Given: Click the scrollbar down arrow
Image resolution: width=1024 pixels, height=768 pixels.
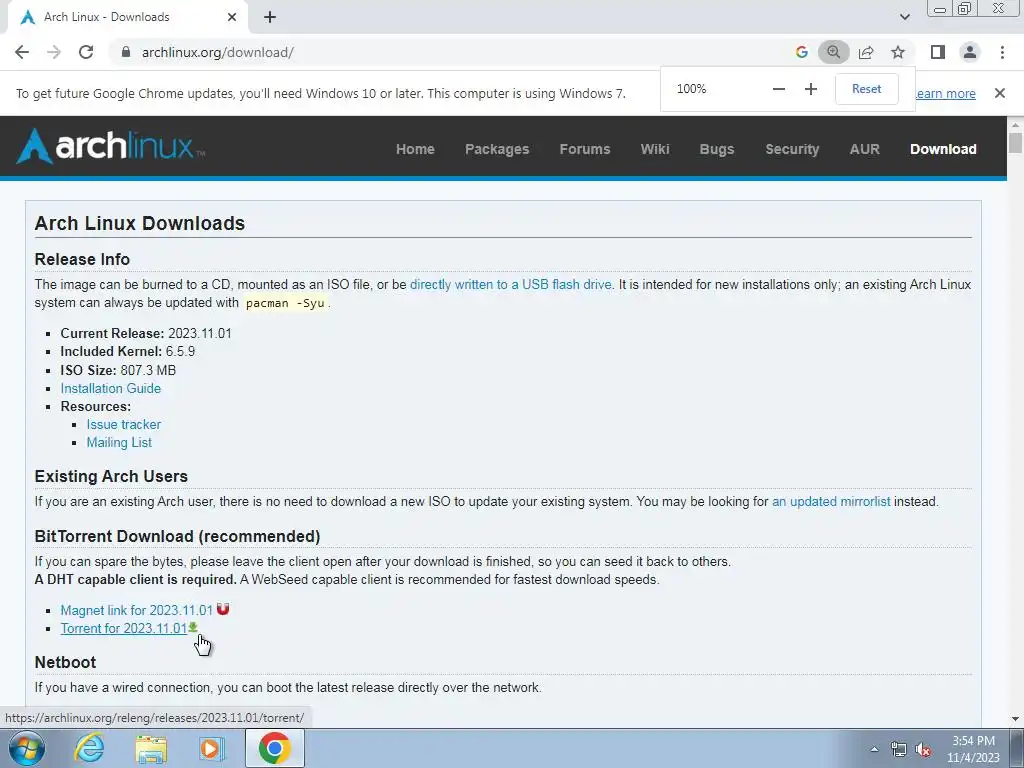Looking at the screenshot, I should 1015,719.
